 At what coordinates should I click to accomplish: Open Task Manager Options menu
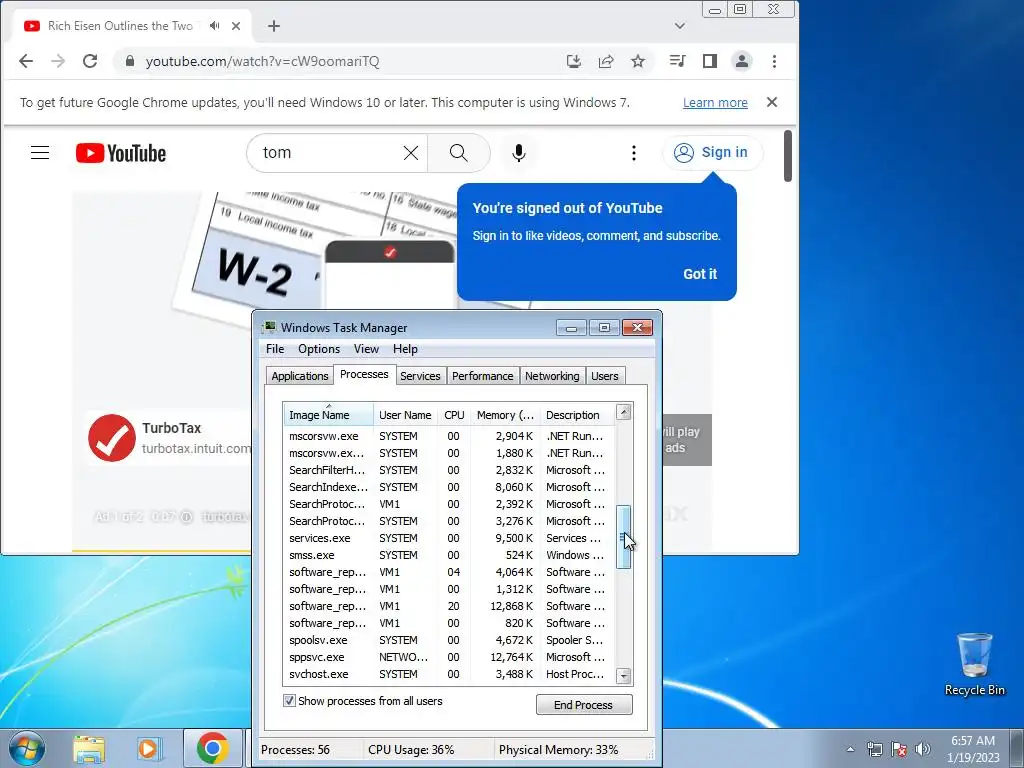319,349
